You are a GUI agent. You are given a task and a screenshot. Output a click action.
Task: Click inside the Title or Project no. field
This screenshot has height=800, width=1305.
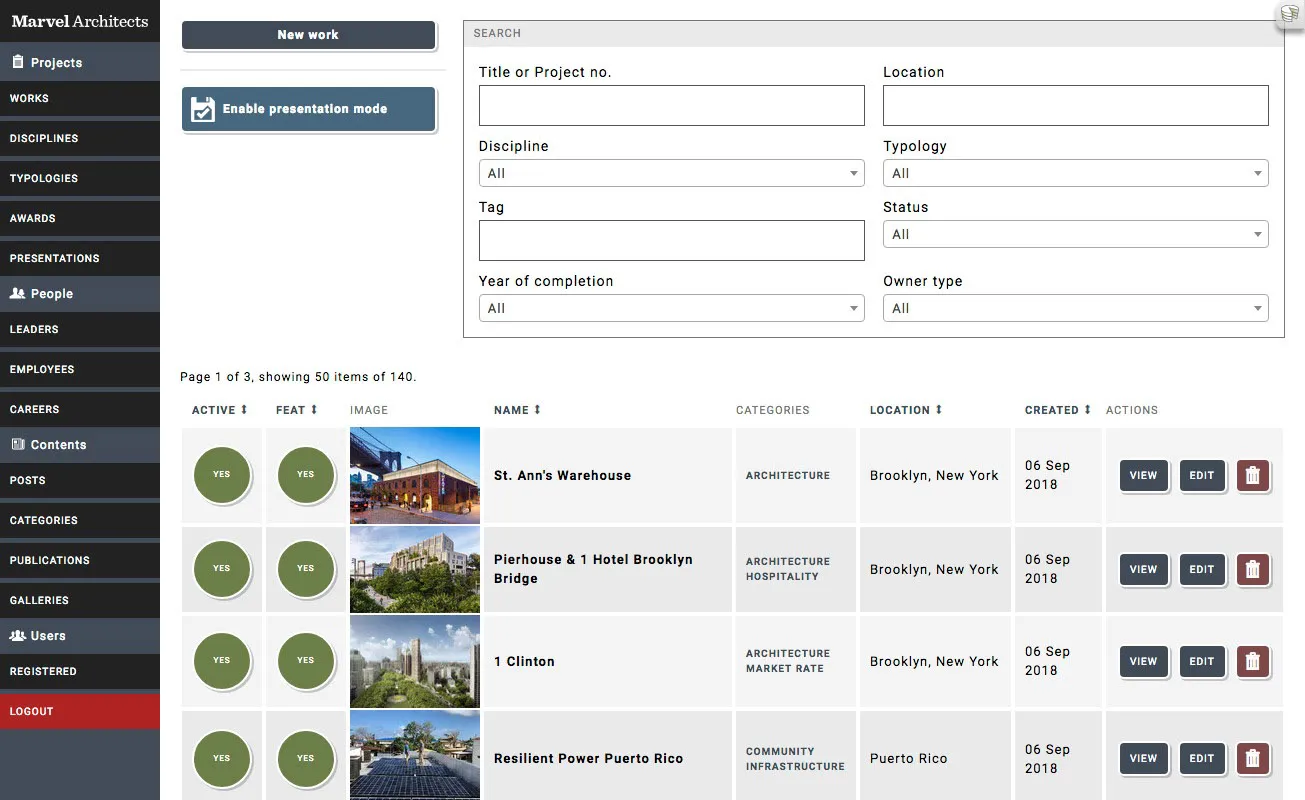point(671,105)
